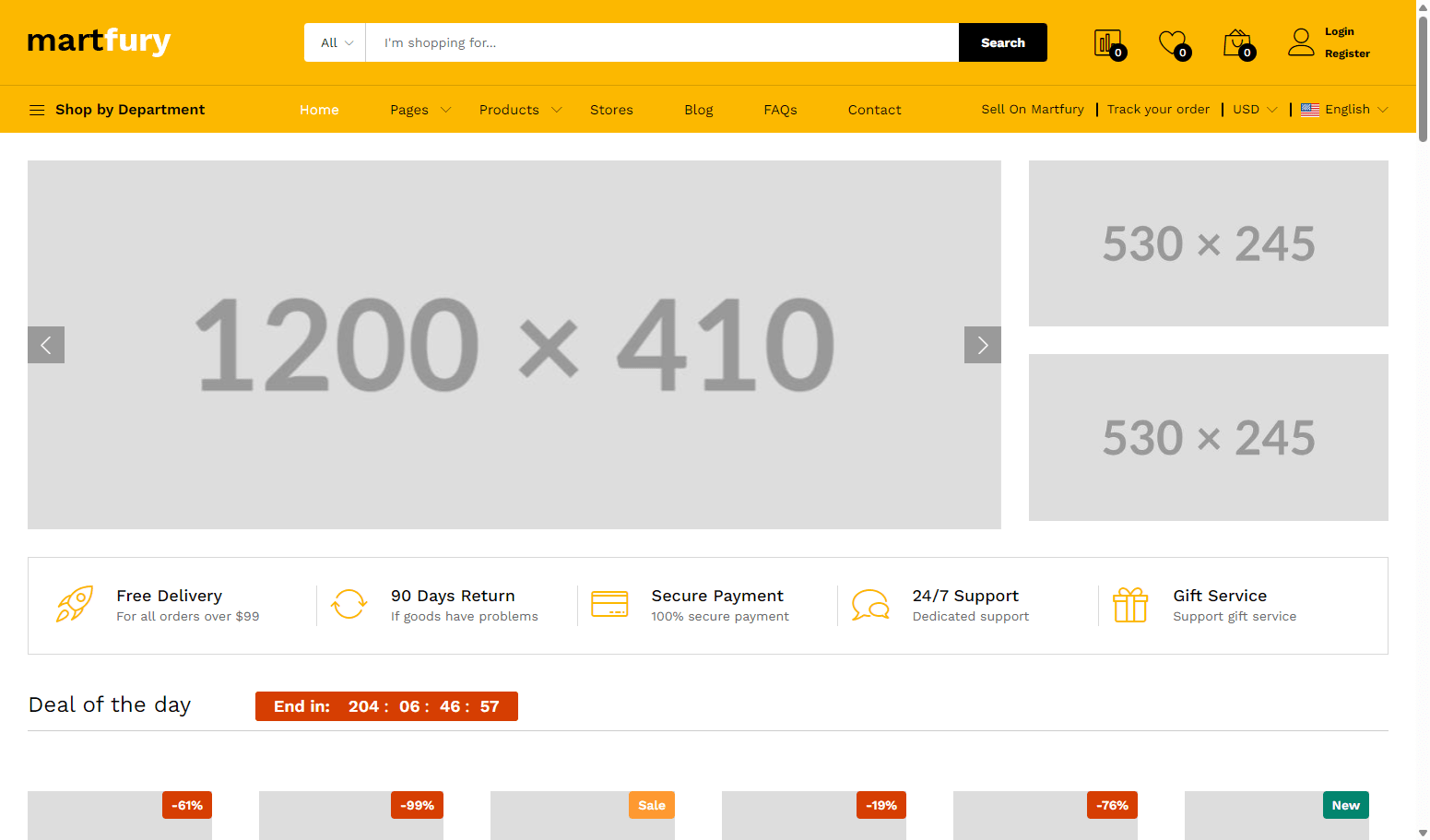The height and width of the screenshot is (840, 1430).
Task: Click the martfury logo
Action: [100, 41]
